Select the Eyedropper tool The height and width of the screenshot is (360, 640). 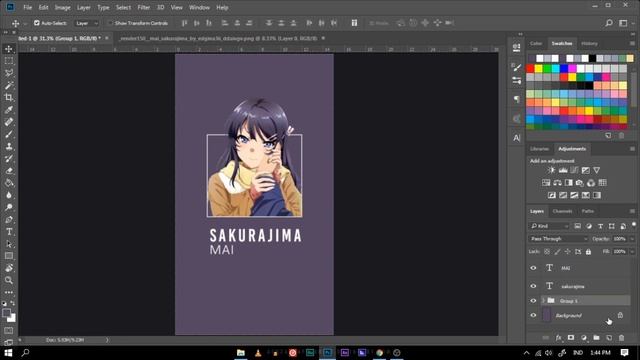9,110
